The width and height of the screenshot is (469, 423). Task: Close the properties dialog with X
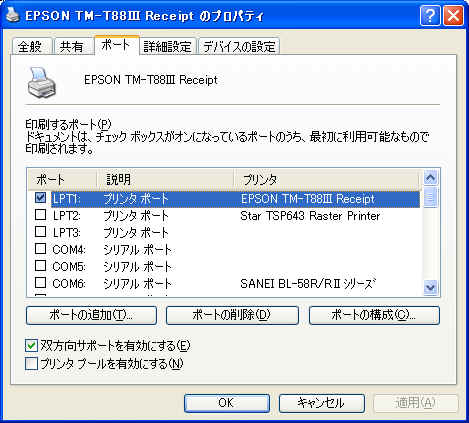453,15
